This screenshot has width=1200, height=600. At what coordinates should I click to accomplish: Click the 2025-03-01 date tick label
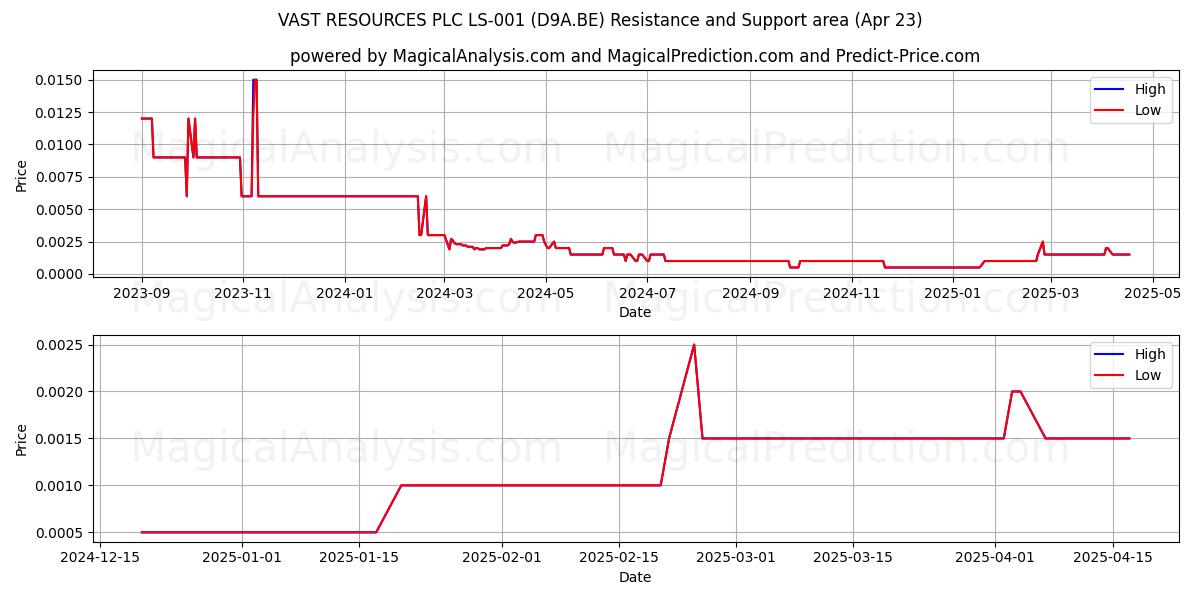point(737,558)
